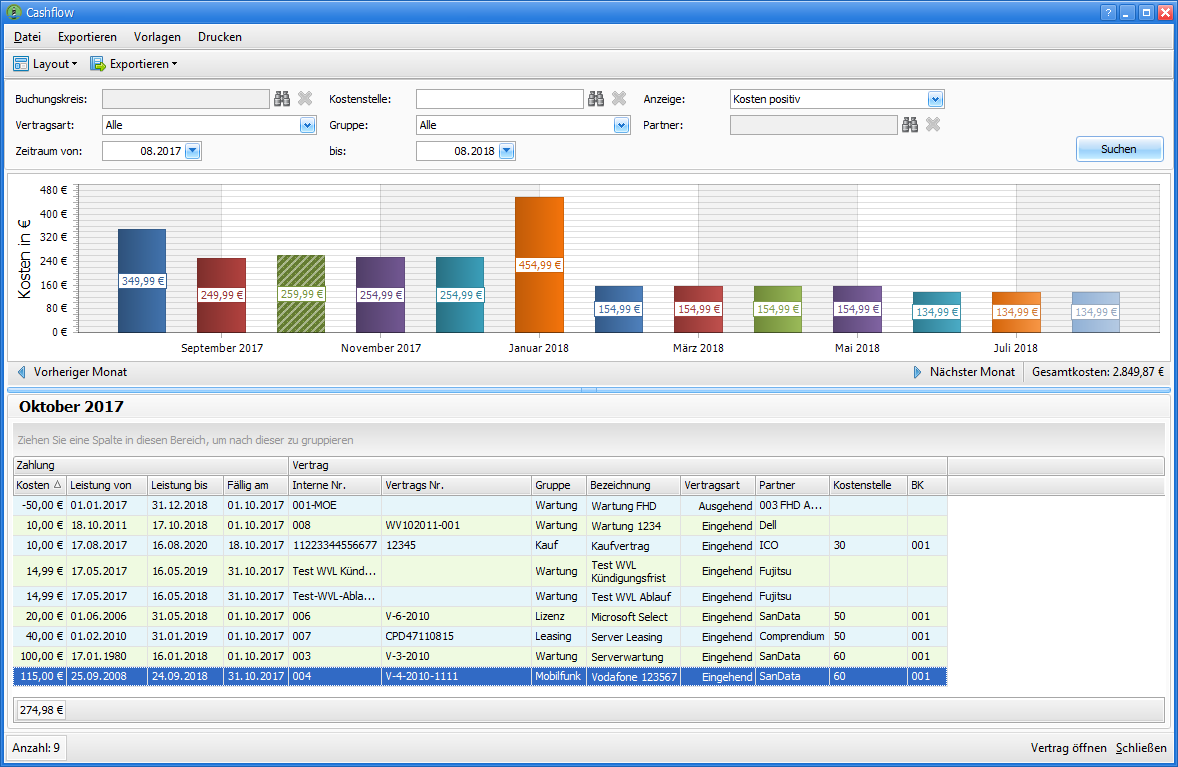This screenshot has height=767, width=1178.
Task: Sort by Partner column header
Action: pos(792,485)
